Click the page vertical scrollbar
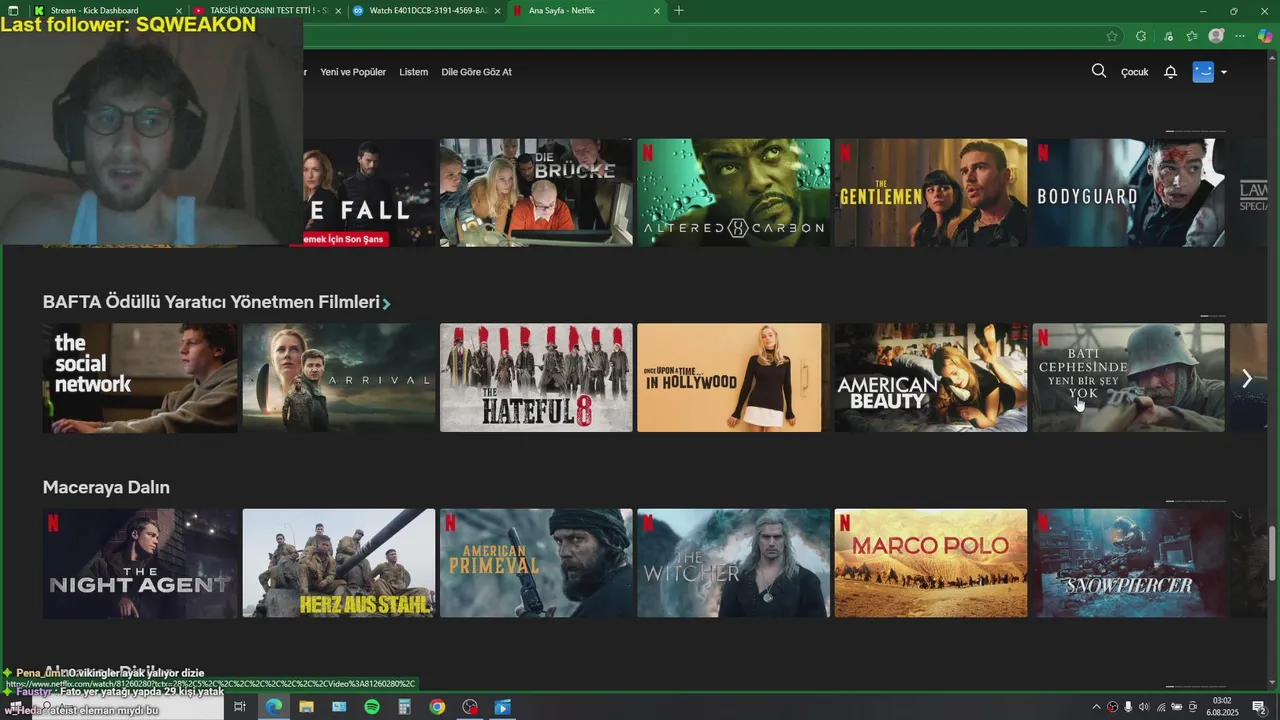Viewport: 1280px width, 720px height. (1273, 551)
